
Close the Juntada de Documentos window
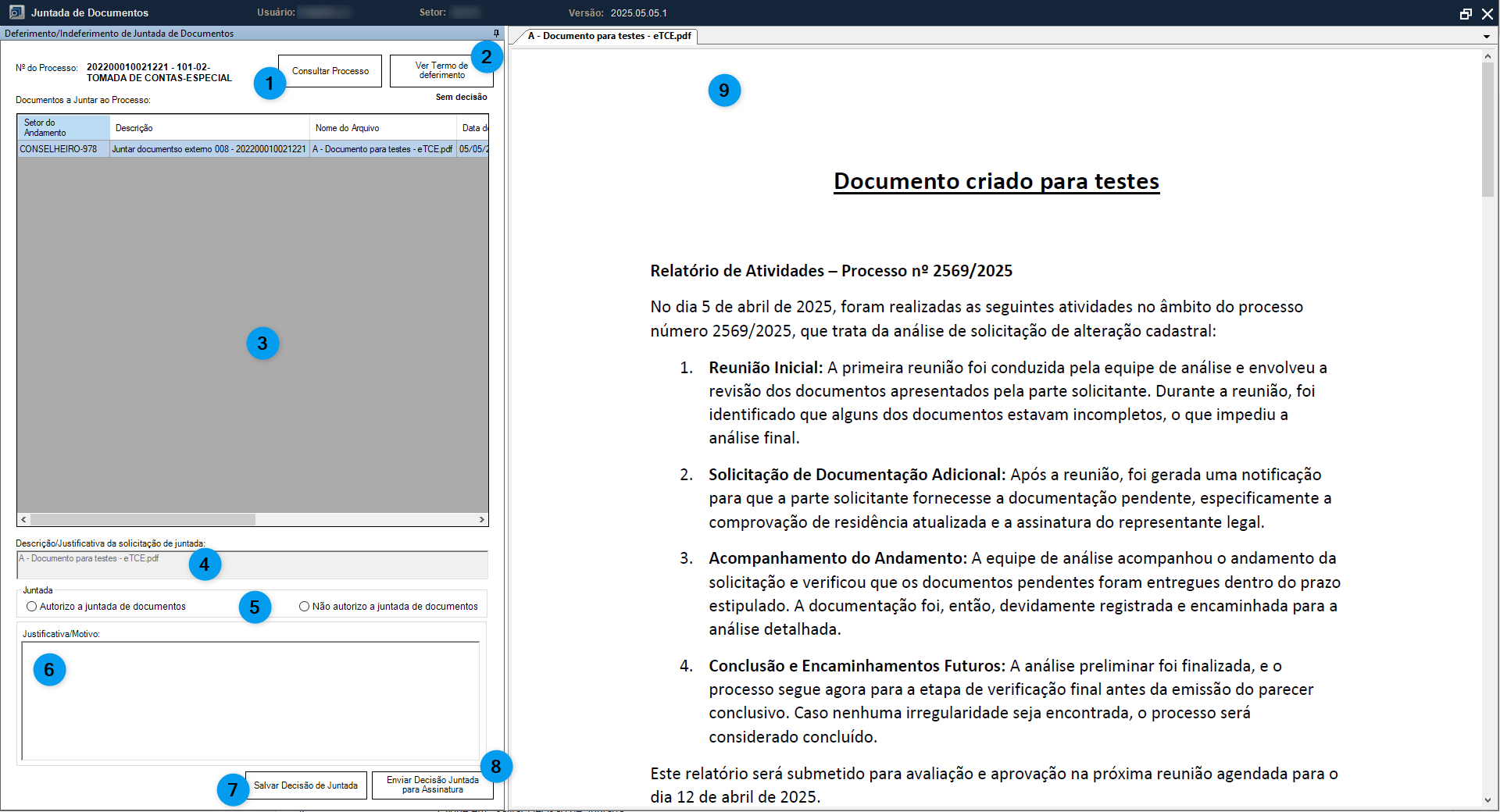click(1487, 13)
